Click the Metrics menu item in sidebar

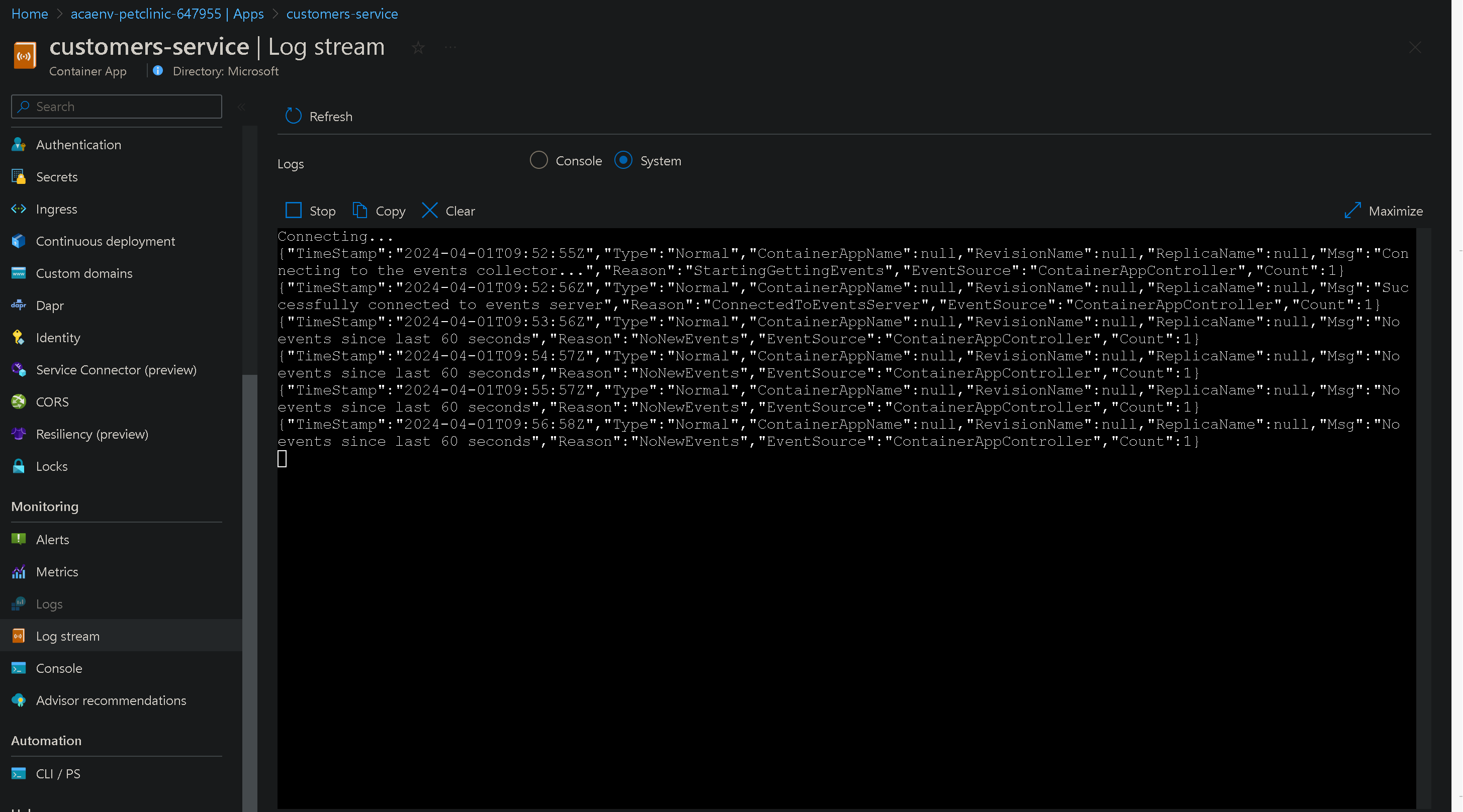pos(57,571)
